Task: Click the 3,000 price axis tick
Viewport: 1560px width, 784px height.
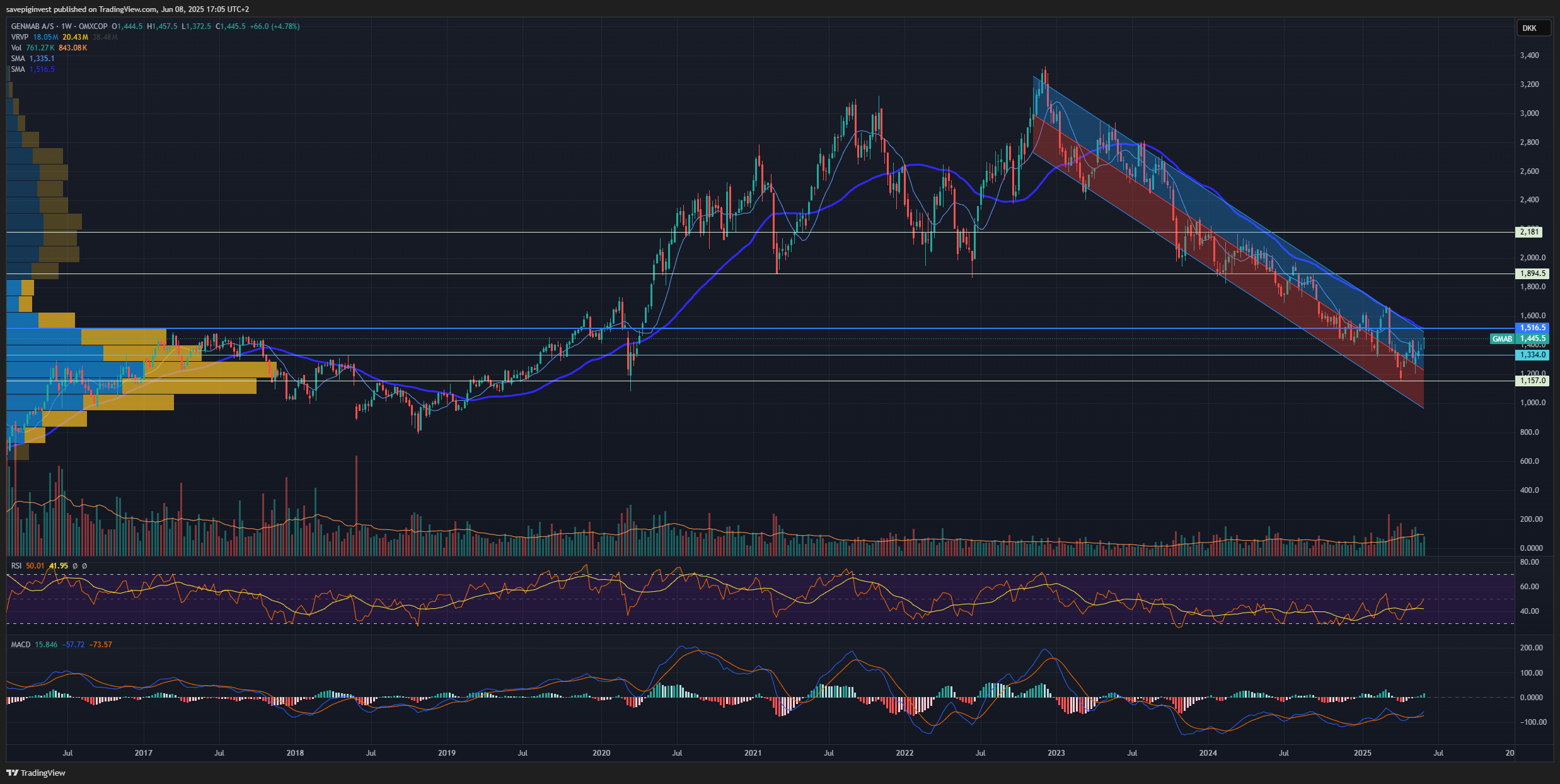Action: pyautogui.click(x=1530, y=113)
